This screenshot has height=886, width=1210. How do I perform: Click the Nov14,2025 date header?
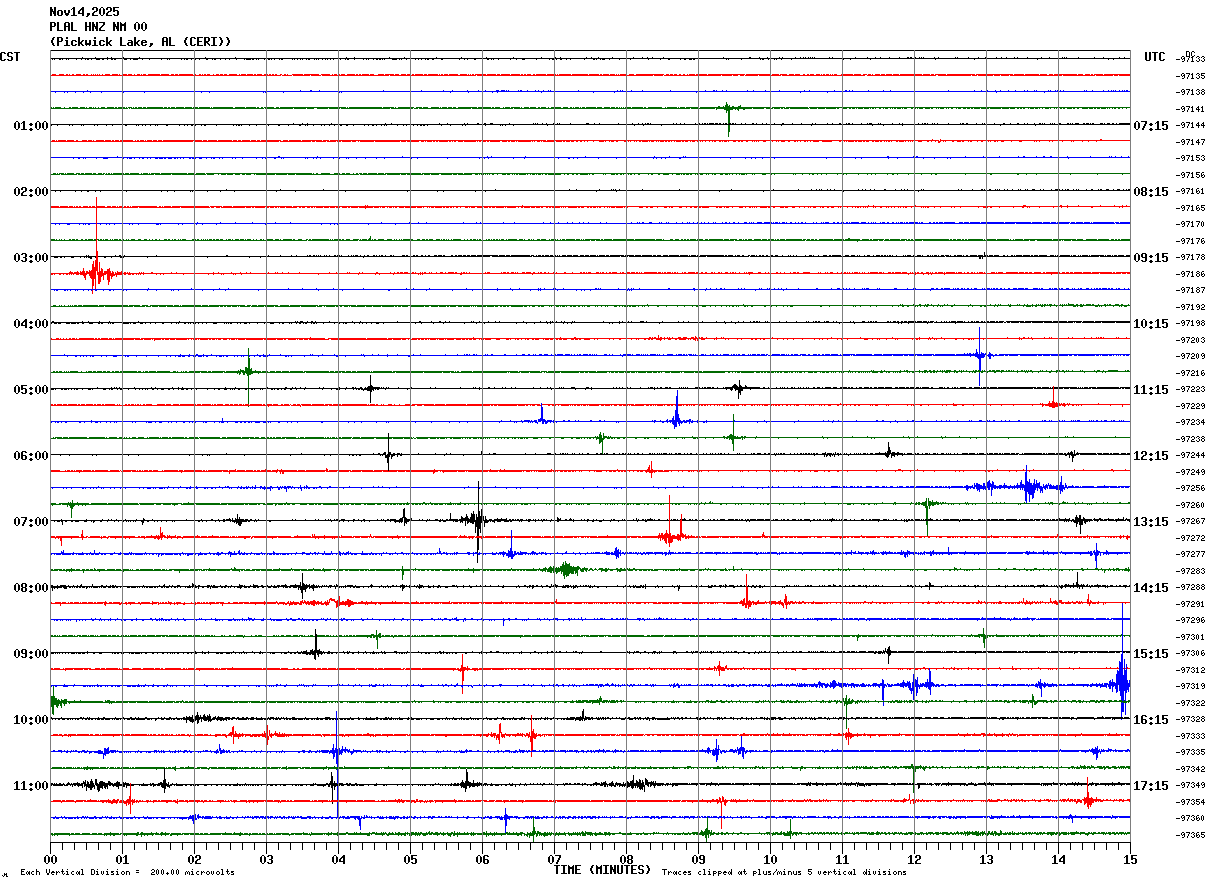(84, 11)
